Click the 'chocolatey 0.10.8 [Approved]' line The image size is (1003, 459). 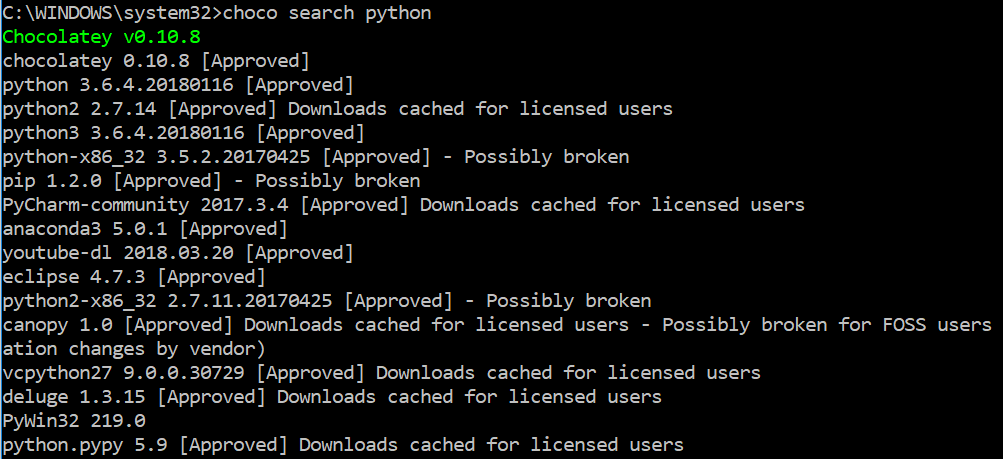(156, 61)
